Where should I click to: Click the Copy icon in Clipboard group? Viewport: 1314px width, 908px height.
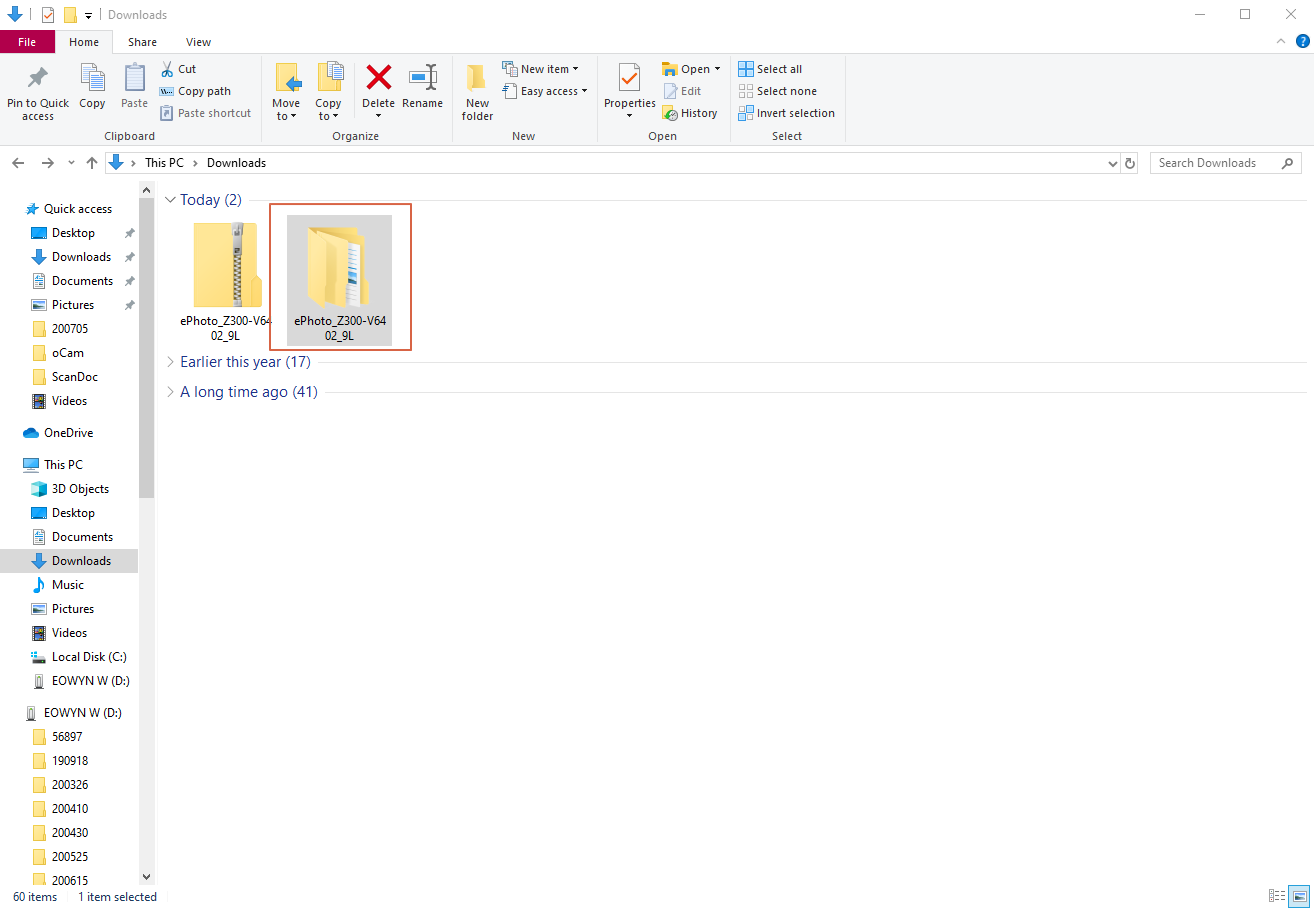tap(92, 85)
